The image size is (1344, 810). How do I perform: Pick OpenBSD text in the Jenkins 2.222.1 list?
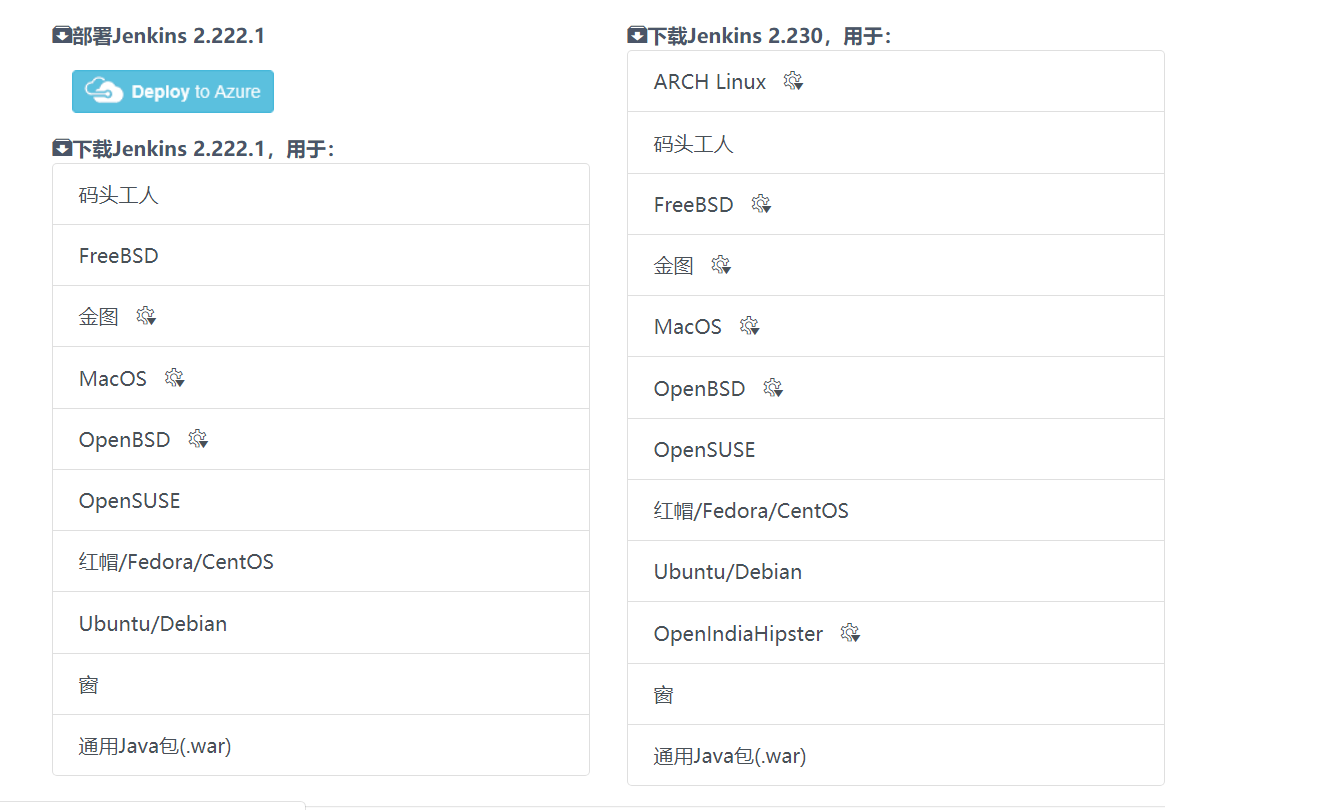tap(125, 440)
